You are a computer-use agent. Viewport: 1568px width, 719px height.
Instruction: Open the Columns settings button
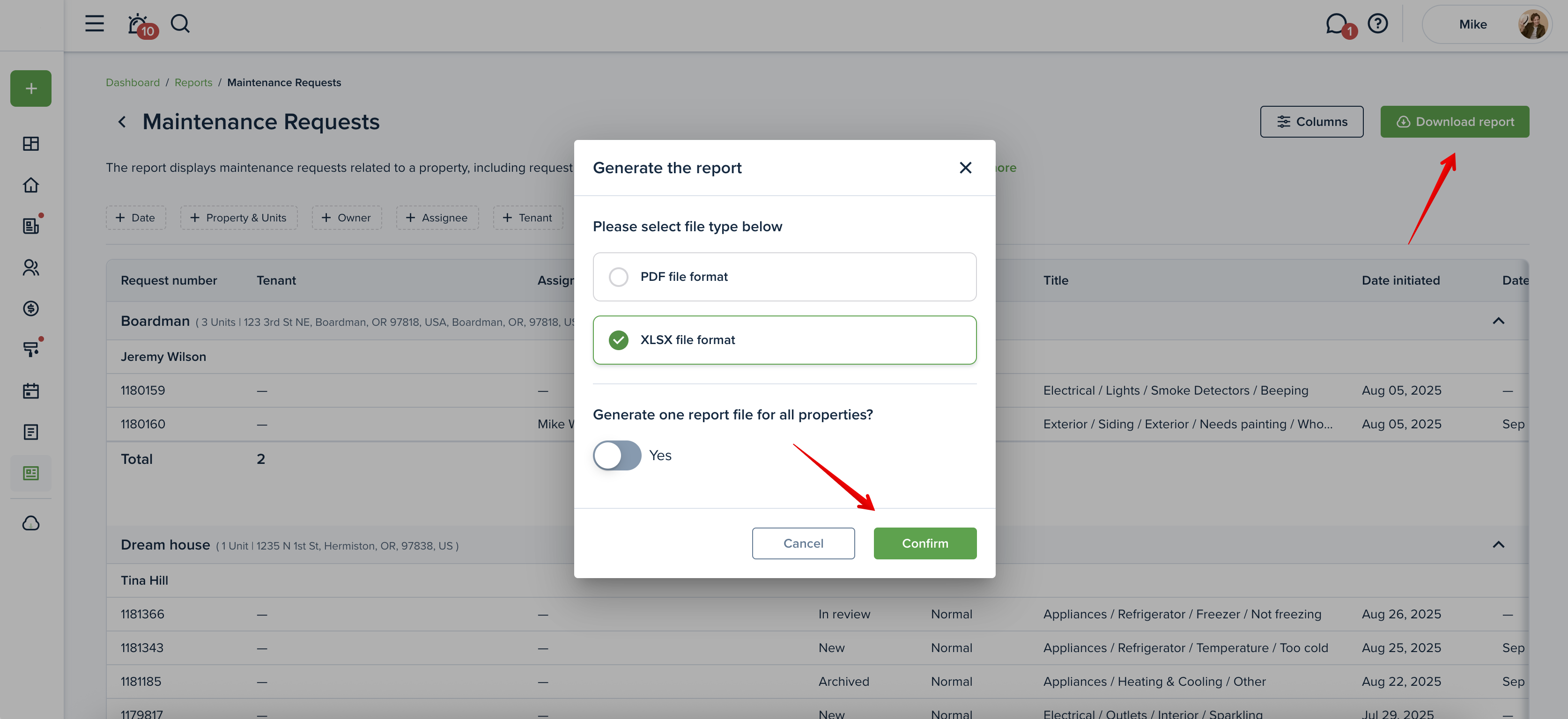[x=1312, y=122]
